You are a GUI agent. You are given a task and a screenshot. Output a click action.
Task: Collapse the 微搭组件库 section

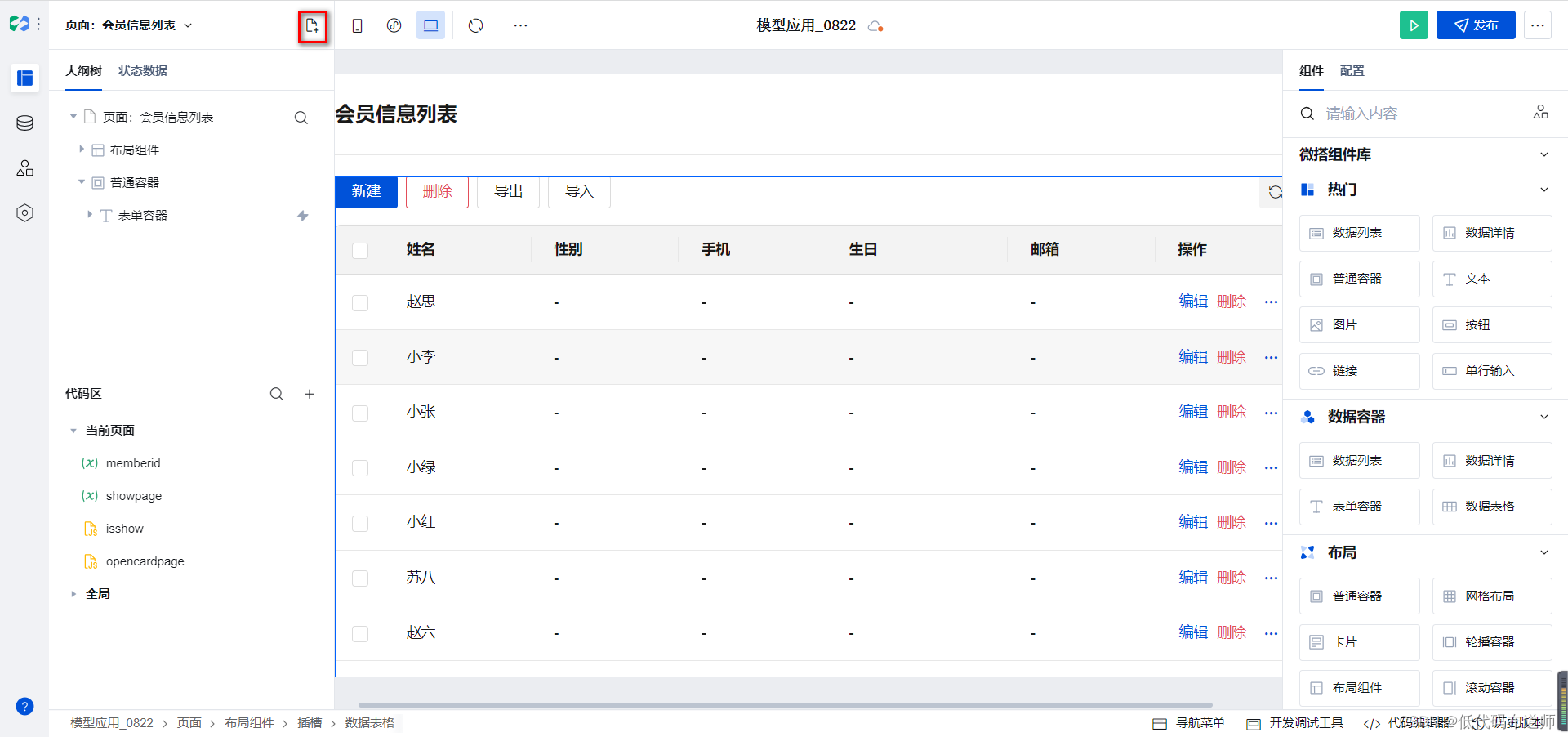[1543, 154]
